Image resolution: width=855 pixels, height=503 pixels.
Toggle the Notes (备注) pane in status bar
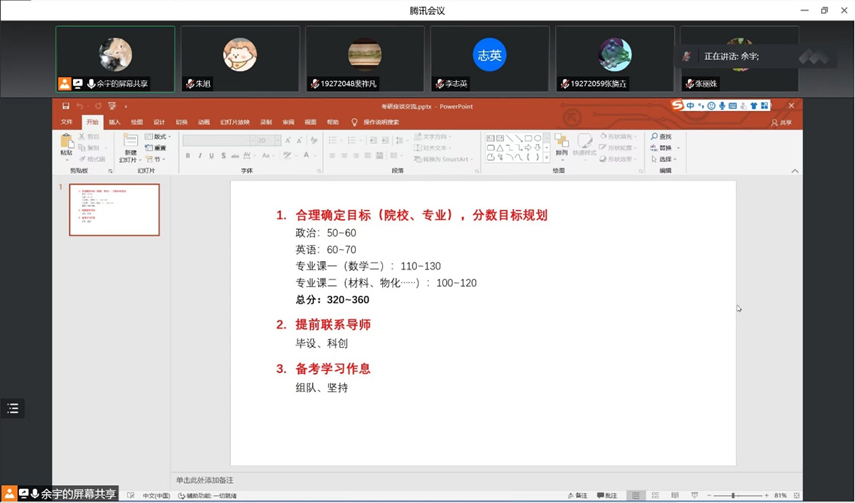point(577,495)
